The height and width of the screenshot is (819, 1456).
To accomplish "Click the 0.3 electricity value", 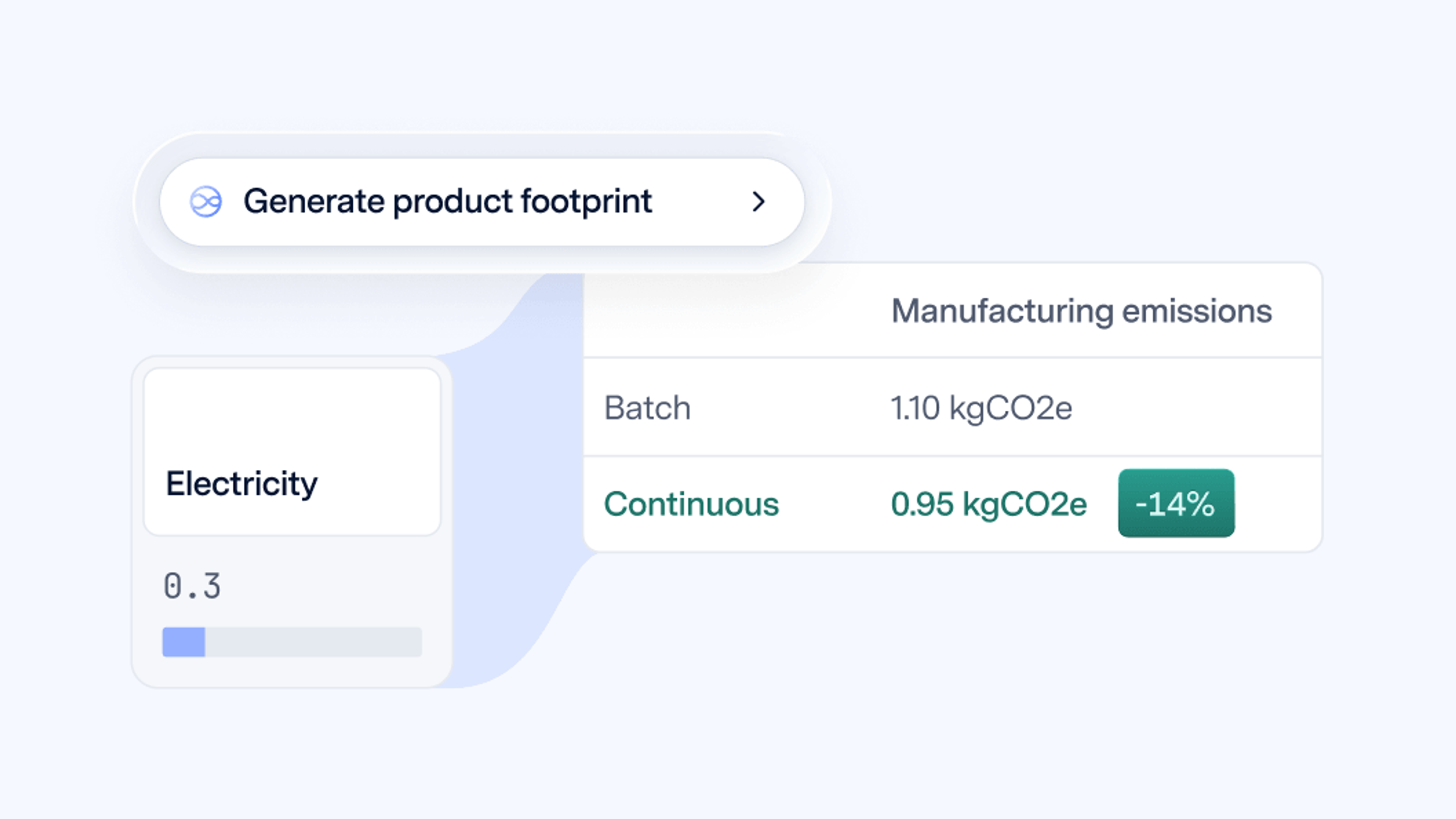I will pos(192,585).
